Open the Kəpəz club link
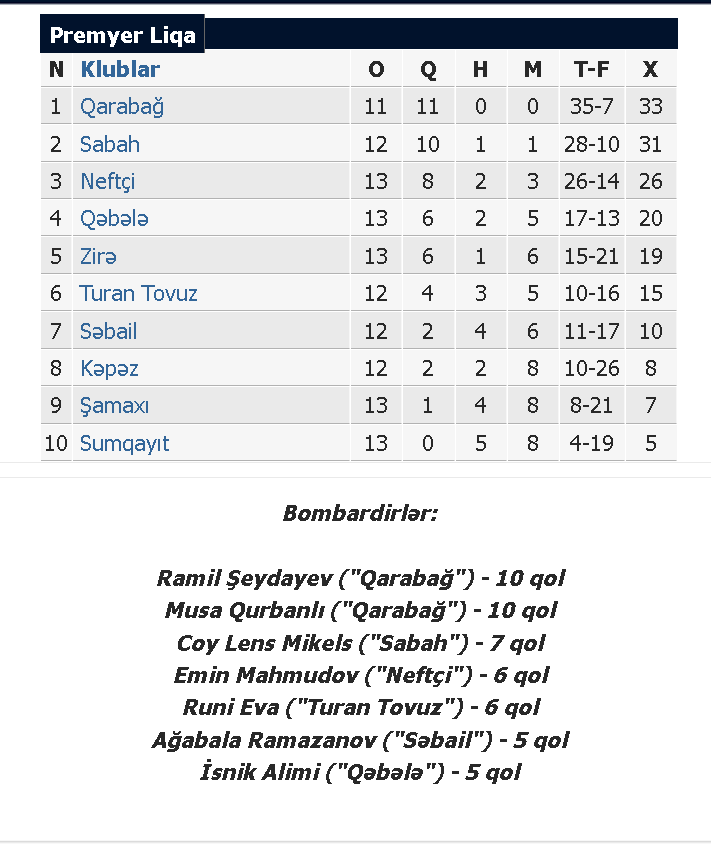 click(109, 369)
